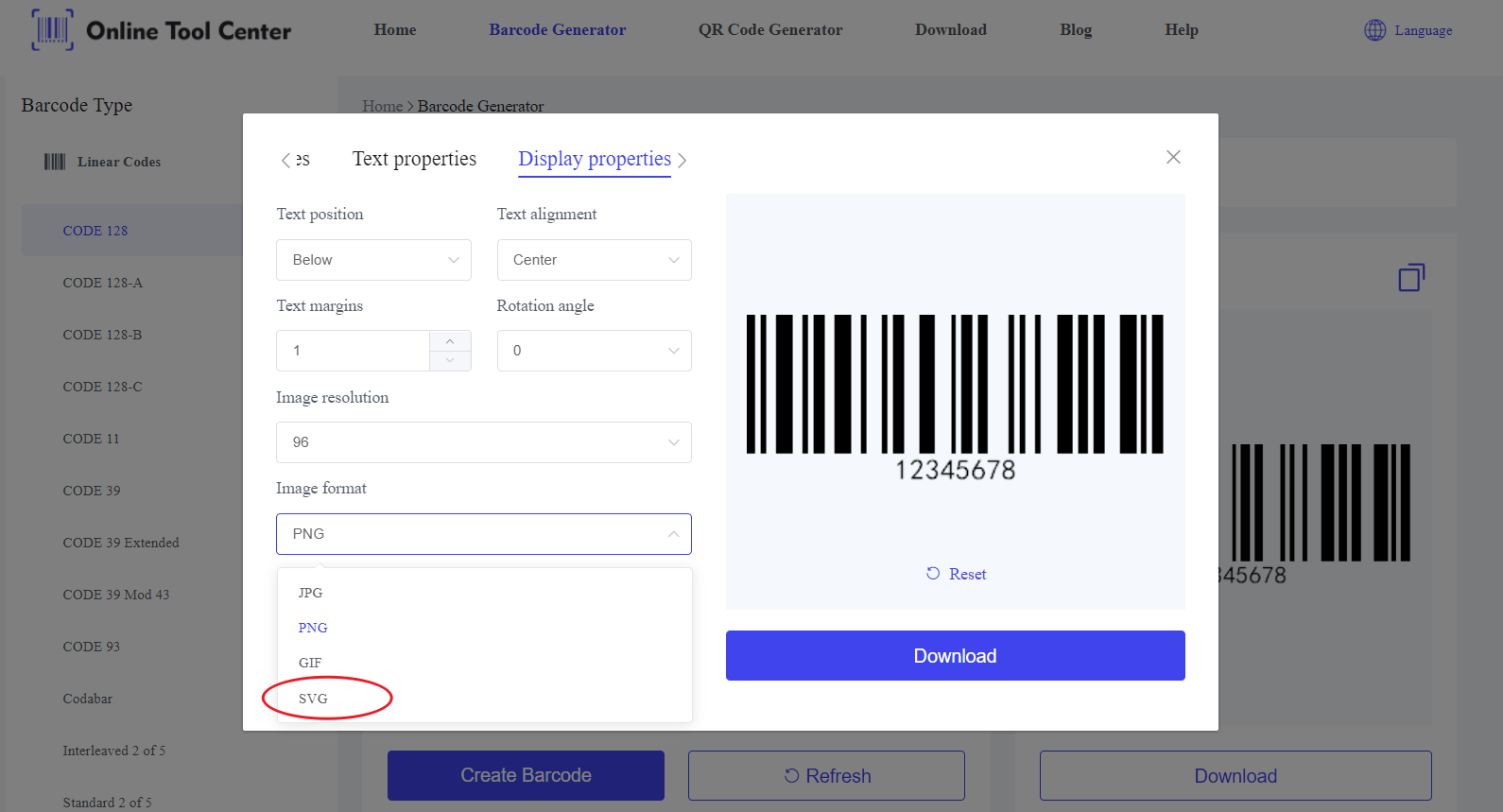The width and height of the screenshot is (1503, 812).
Task: Open Home in top navigation
Action: point(395,30)
